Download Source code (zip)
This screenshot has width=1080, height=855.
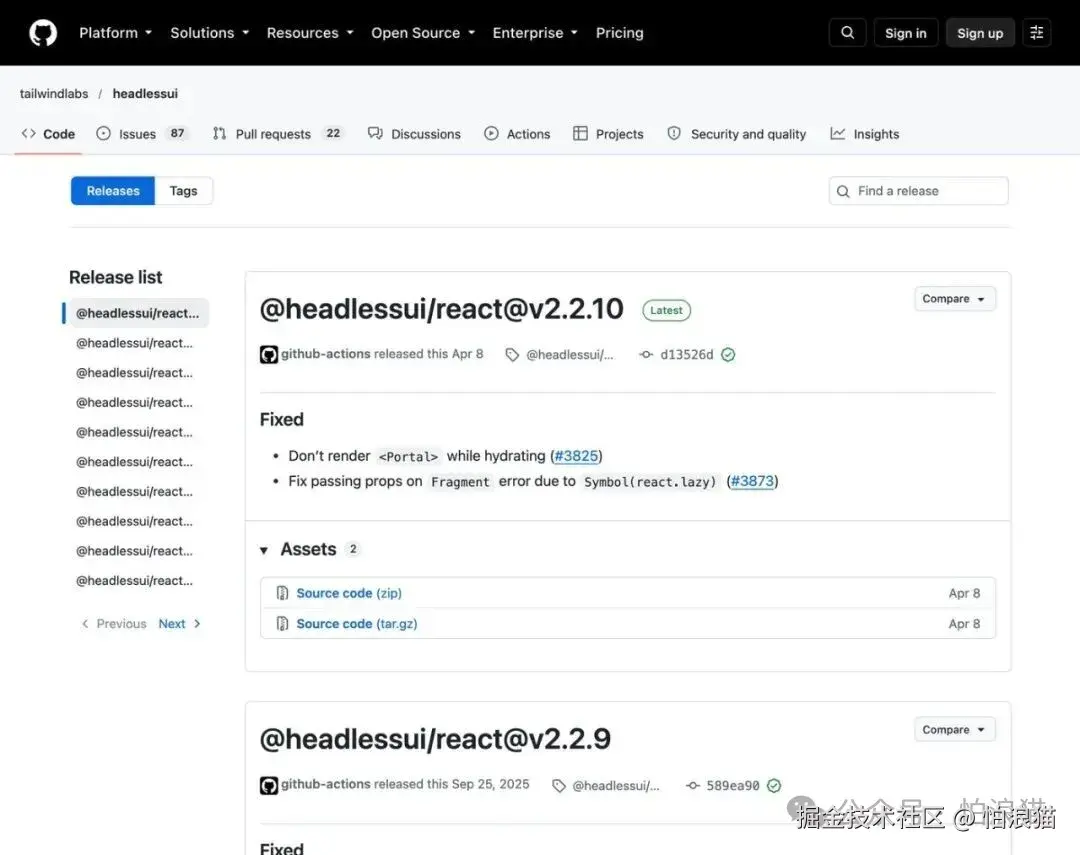[349, 593]
